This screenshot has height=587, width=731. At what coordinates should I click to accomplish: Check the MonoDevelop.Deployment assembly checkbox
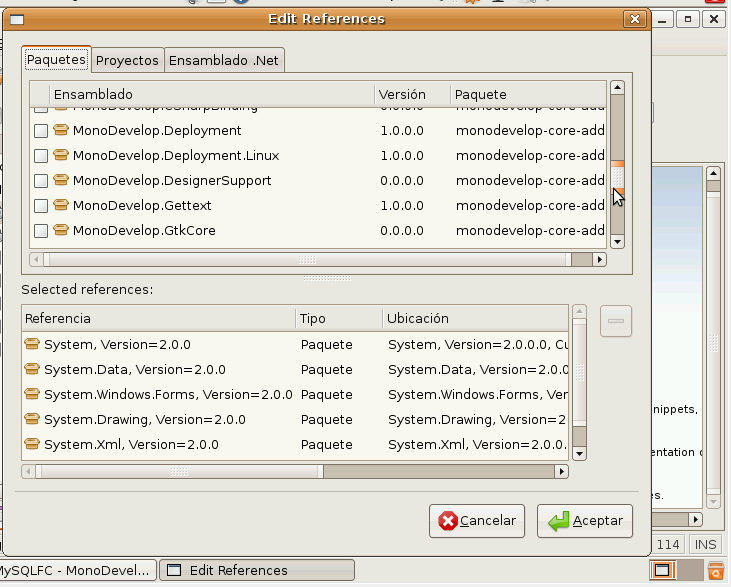point(41,131)
